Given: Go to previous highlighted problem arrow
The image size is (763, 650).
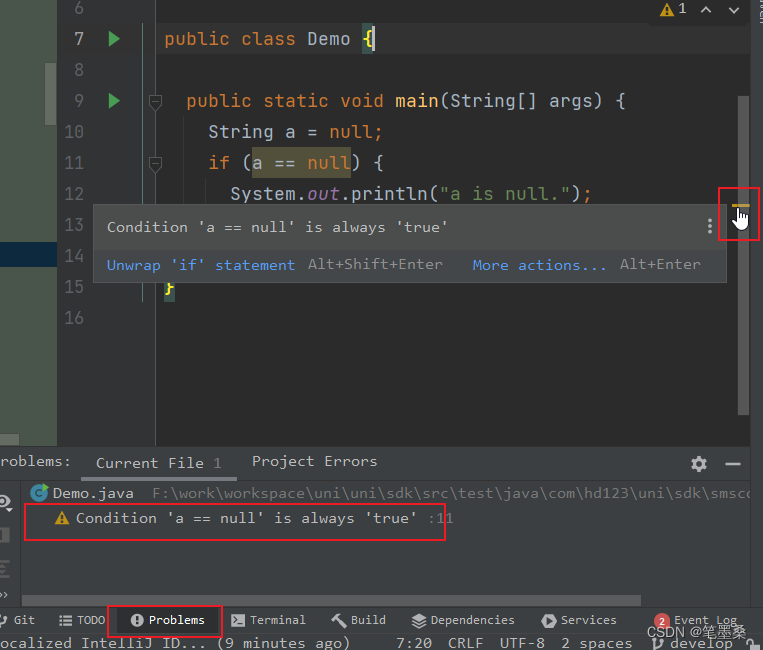Looking at the screenshot, I should (706, 9).
